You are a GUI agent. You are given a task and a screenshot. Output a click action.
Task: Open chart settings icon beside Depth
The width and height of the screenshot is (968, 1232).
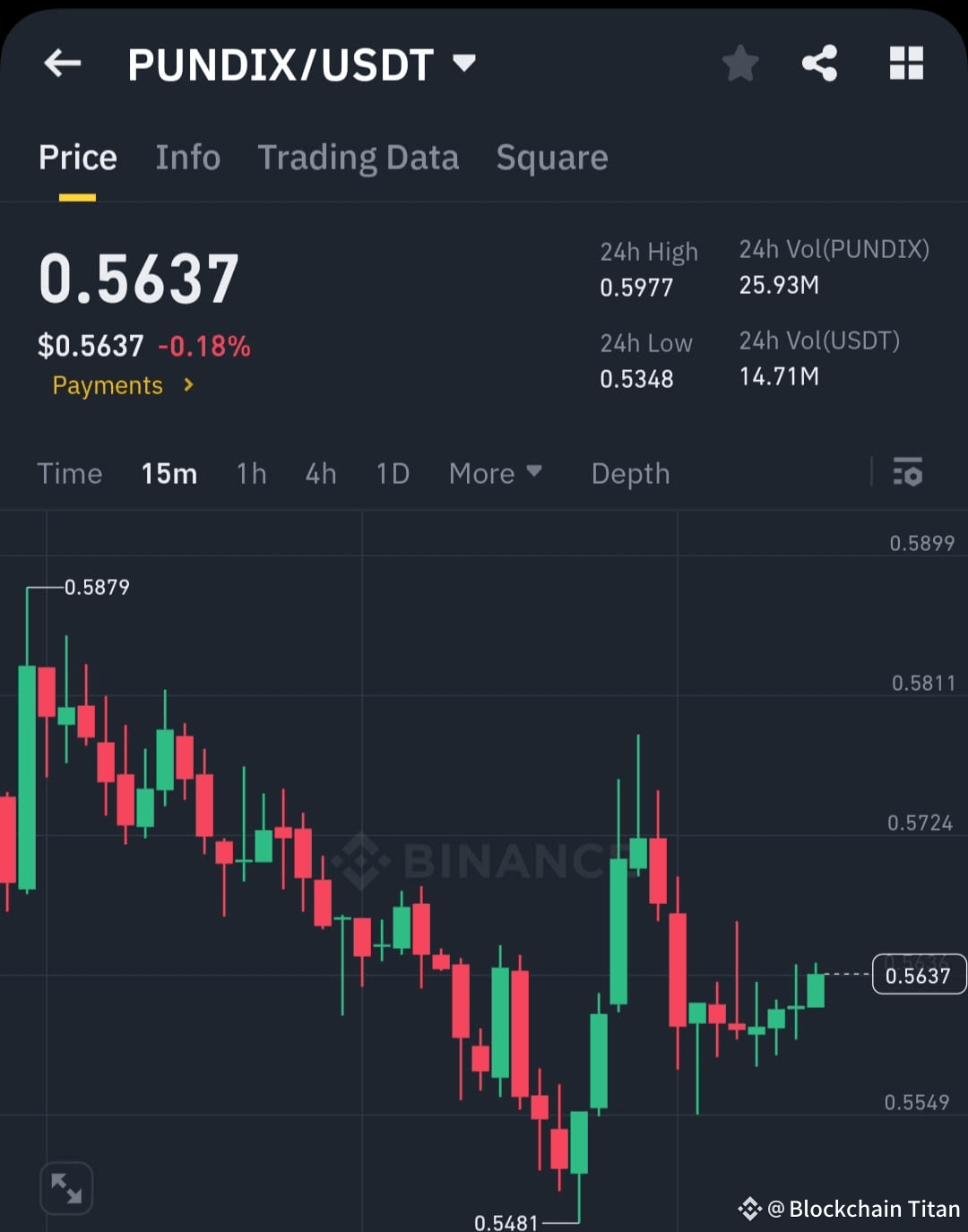[x=908, y=472]
